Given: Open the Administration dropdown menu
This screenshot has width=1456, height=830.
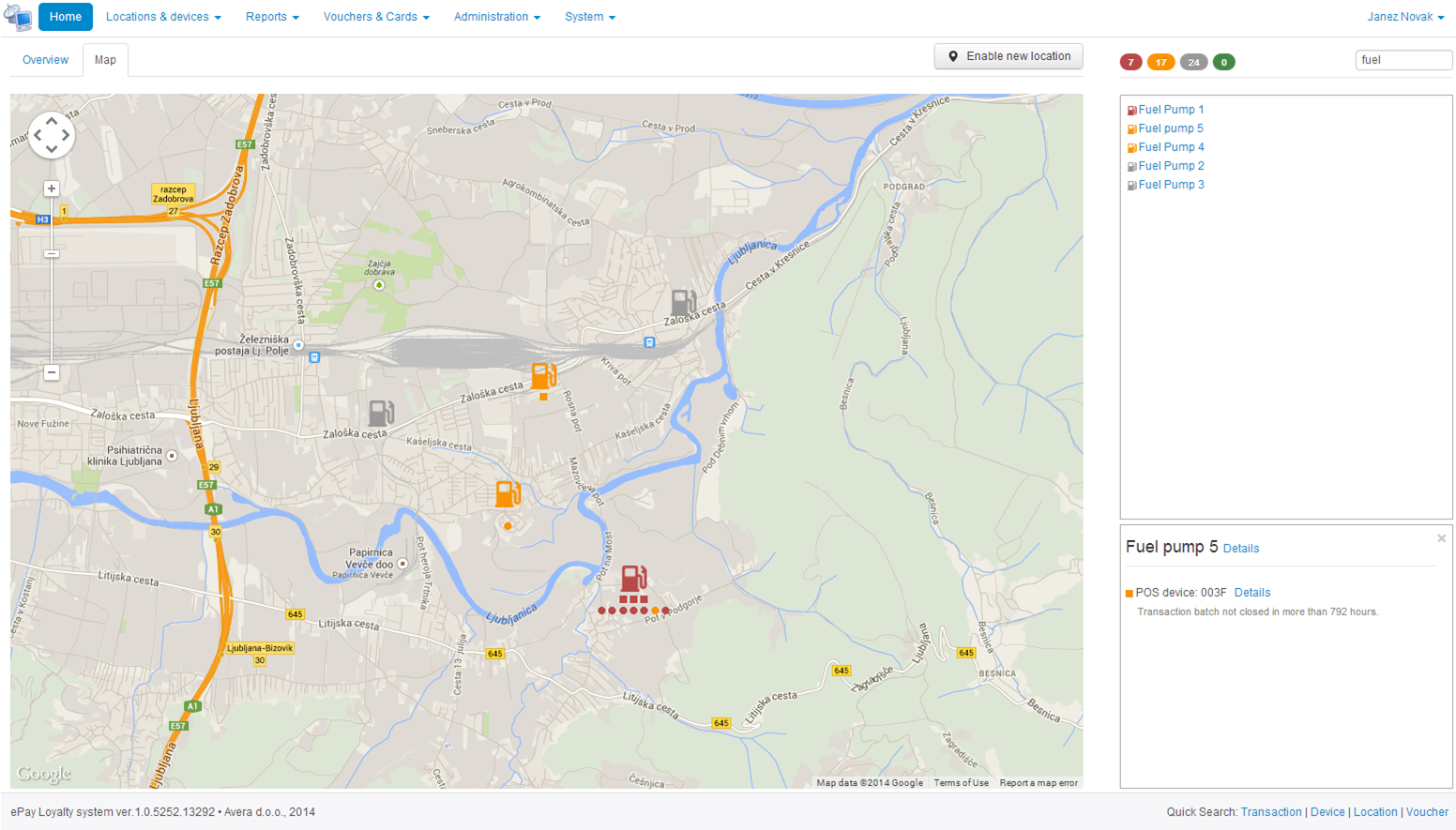Looking at the screenshot, I should pyautogui.click(x=497, y=17).
